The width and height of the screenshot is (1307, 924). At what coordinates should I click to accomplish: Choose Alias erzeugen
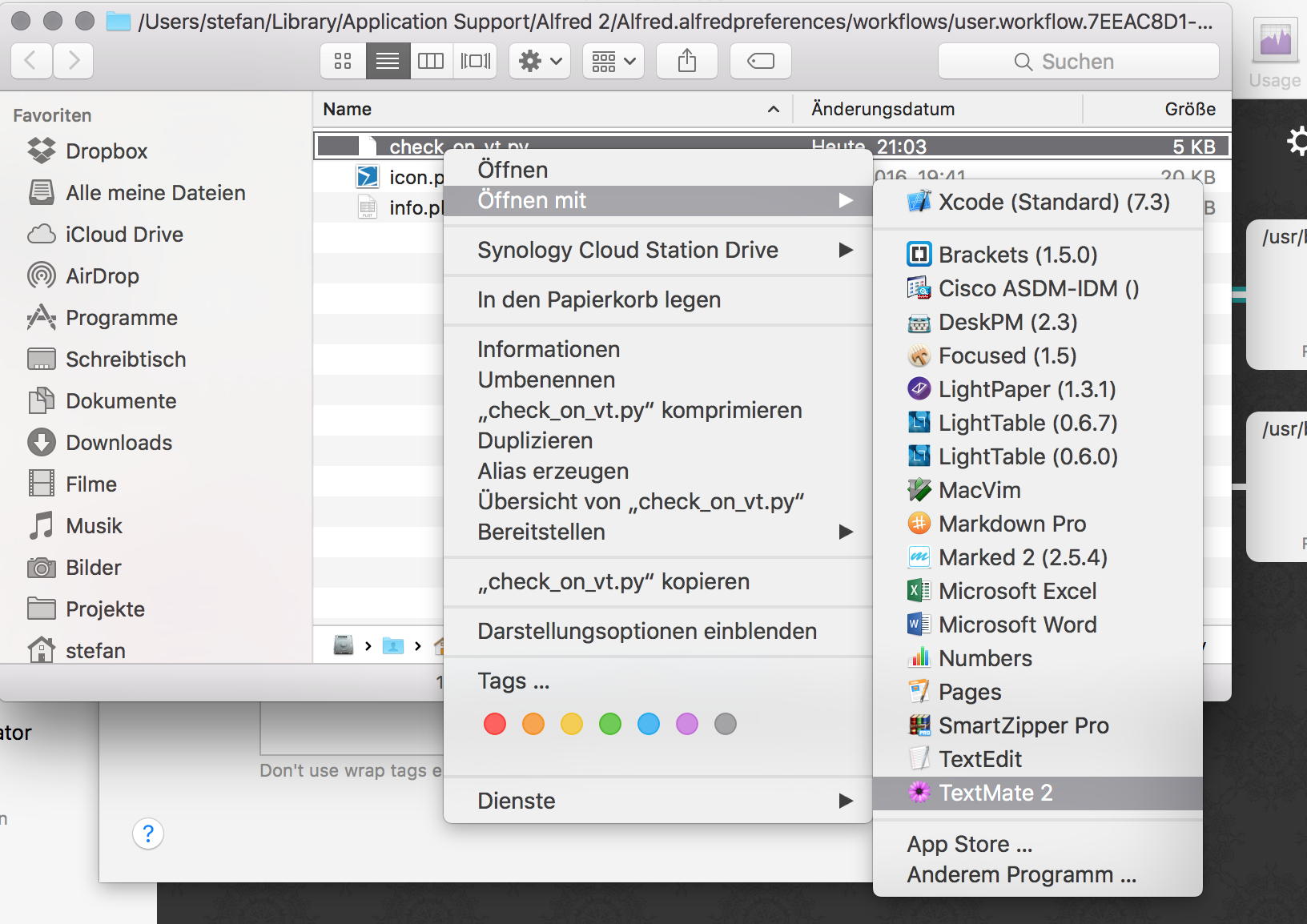point(658,471)
